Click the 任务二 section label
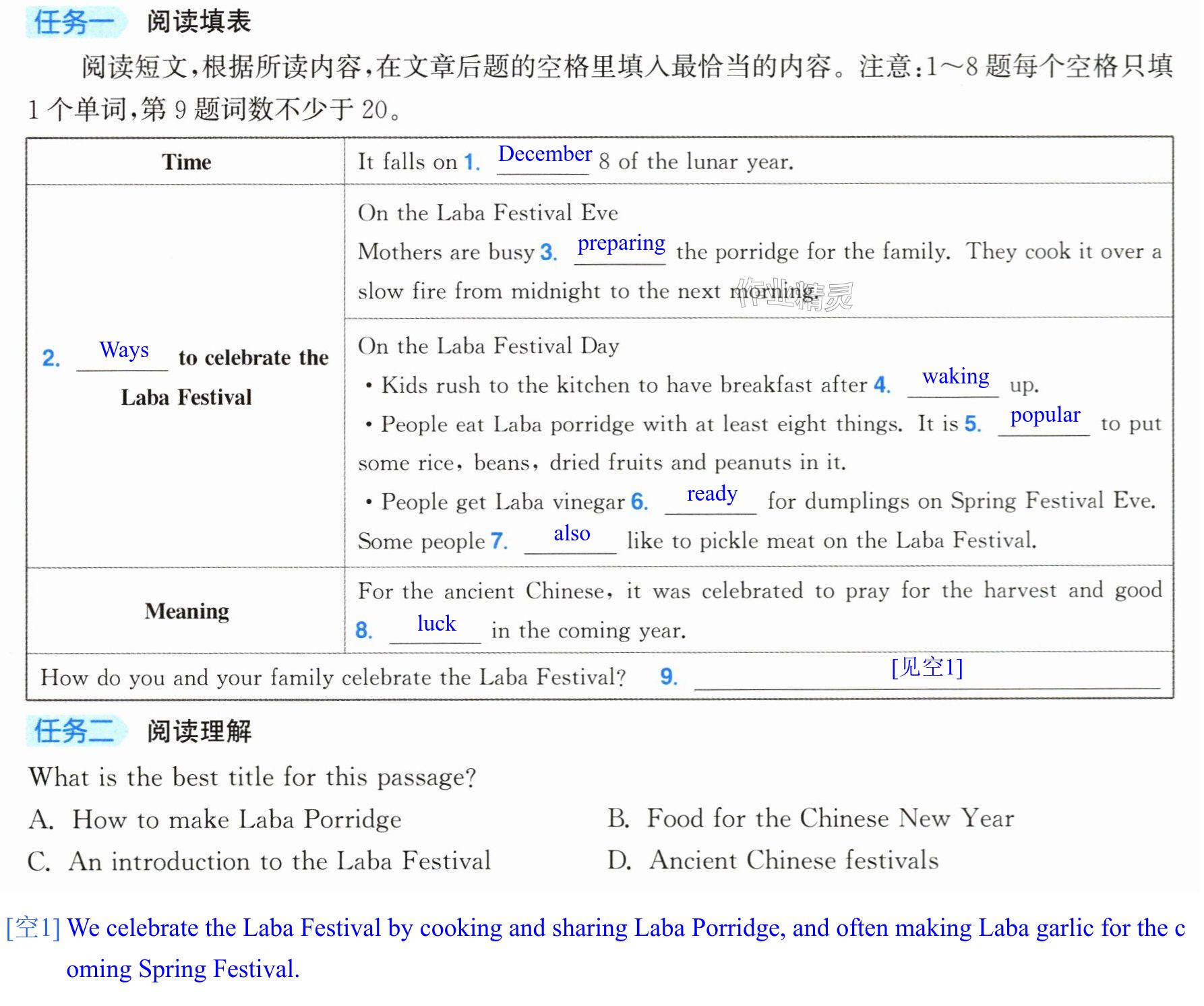 tap(75, 731)
